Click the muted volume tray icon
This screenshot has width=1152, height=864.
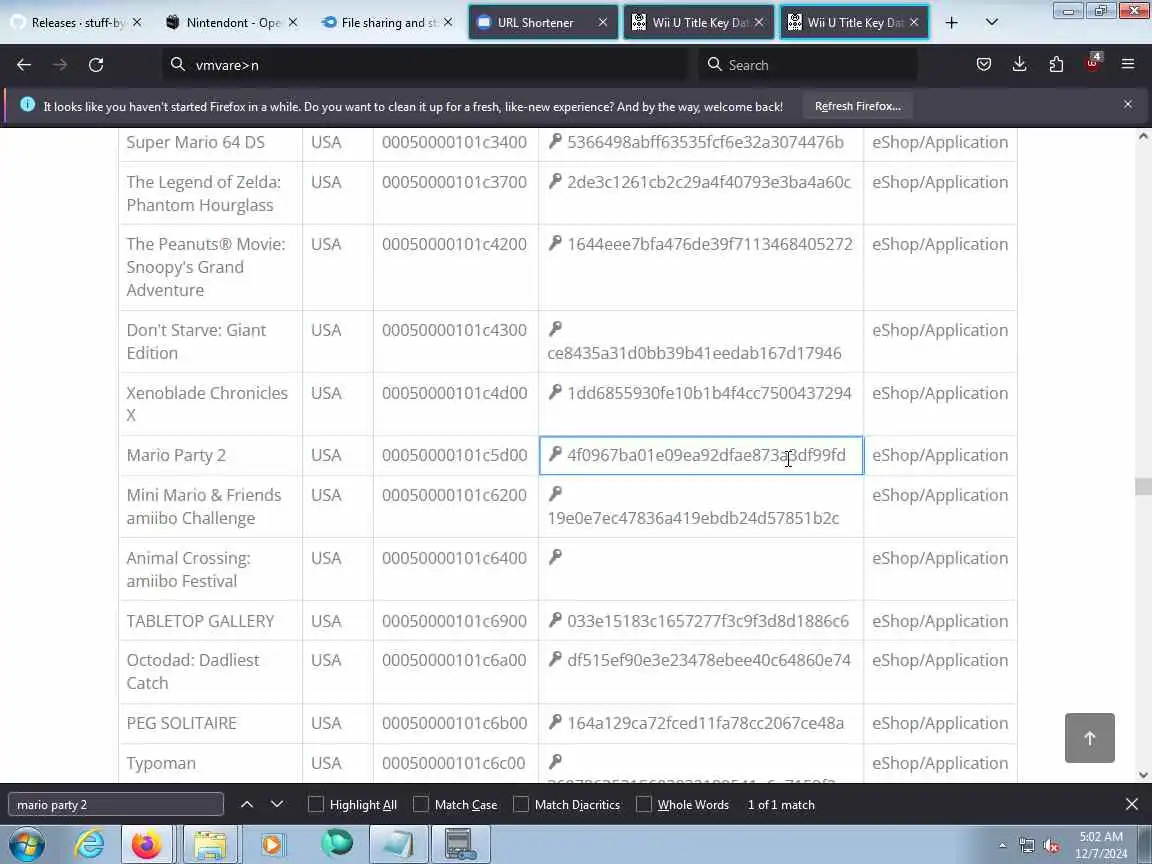[1051, 846]
